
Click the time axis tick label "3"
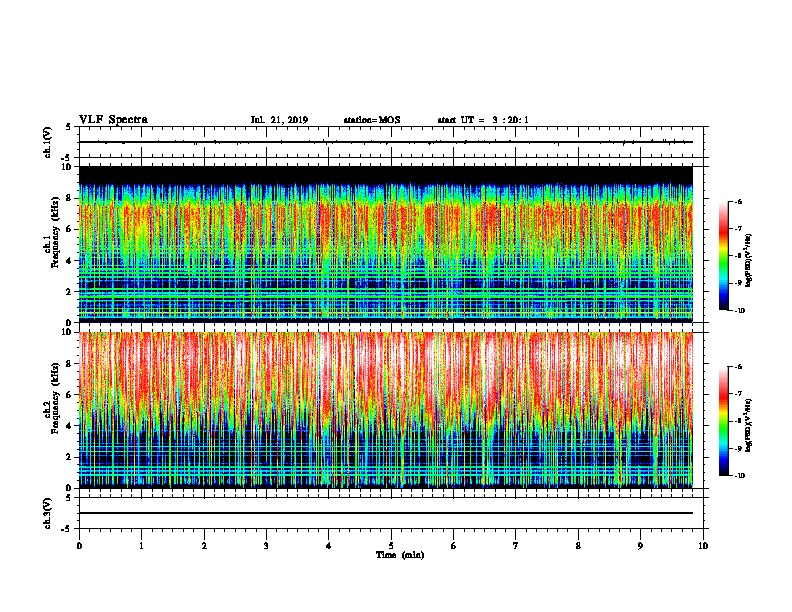(266, 546)
